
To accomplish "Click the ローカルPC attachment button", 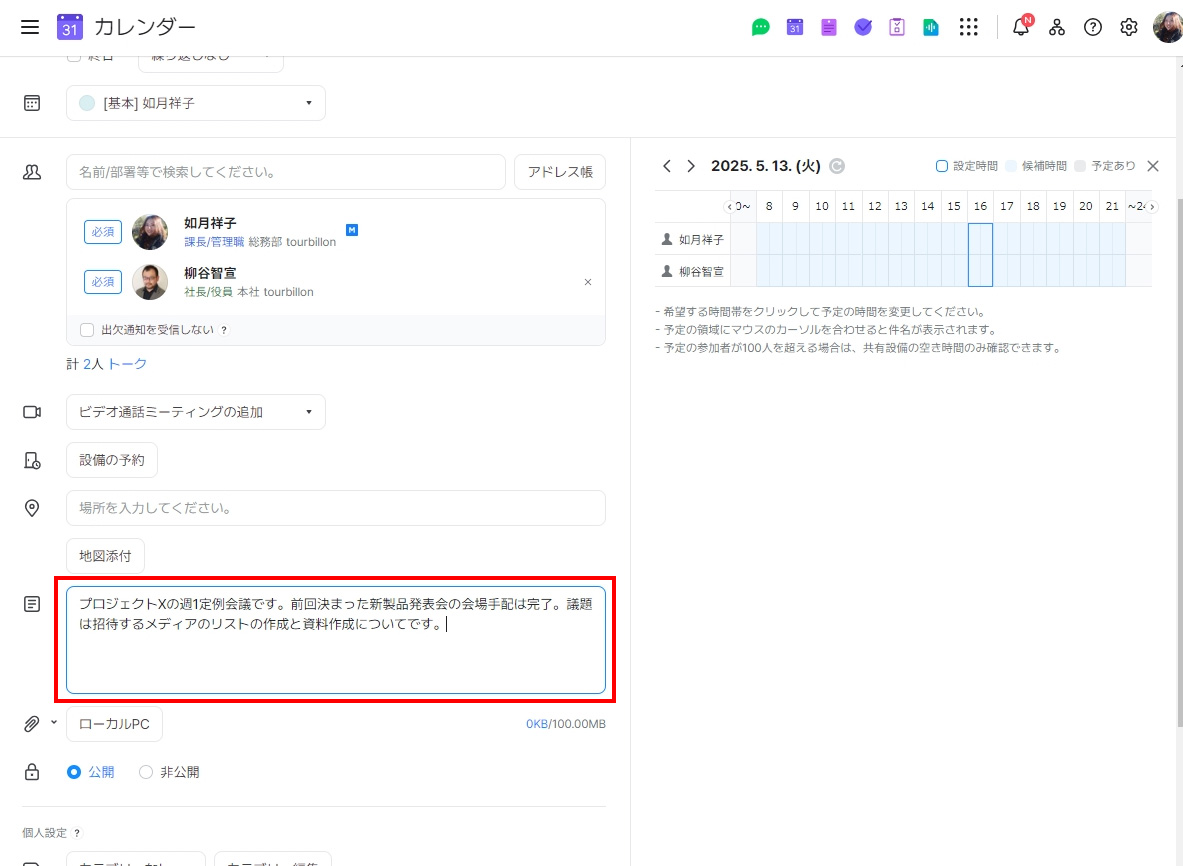I will 114,724.
